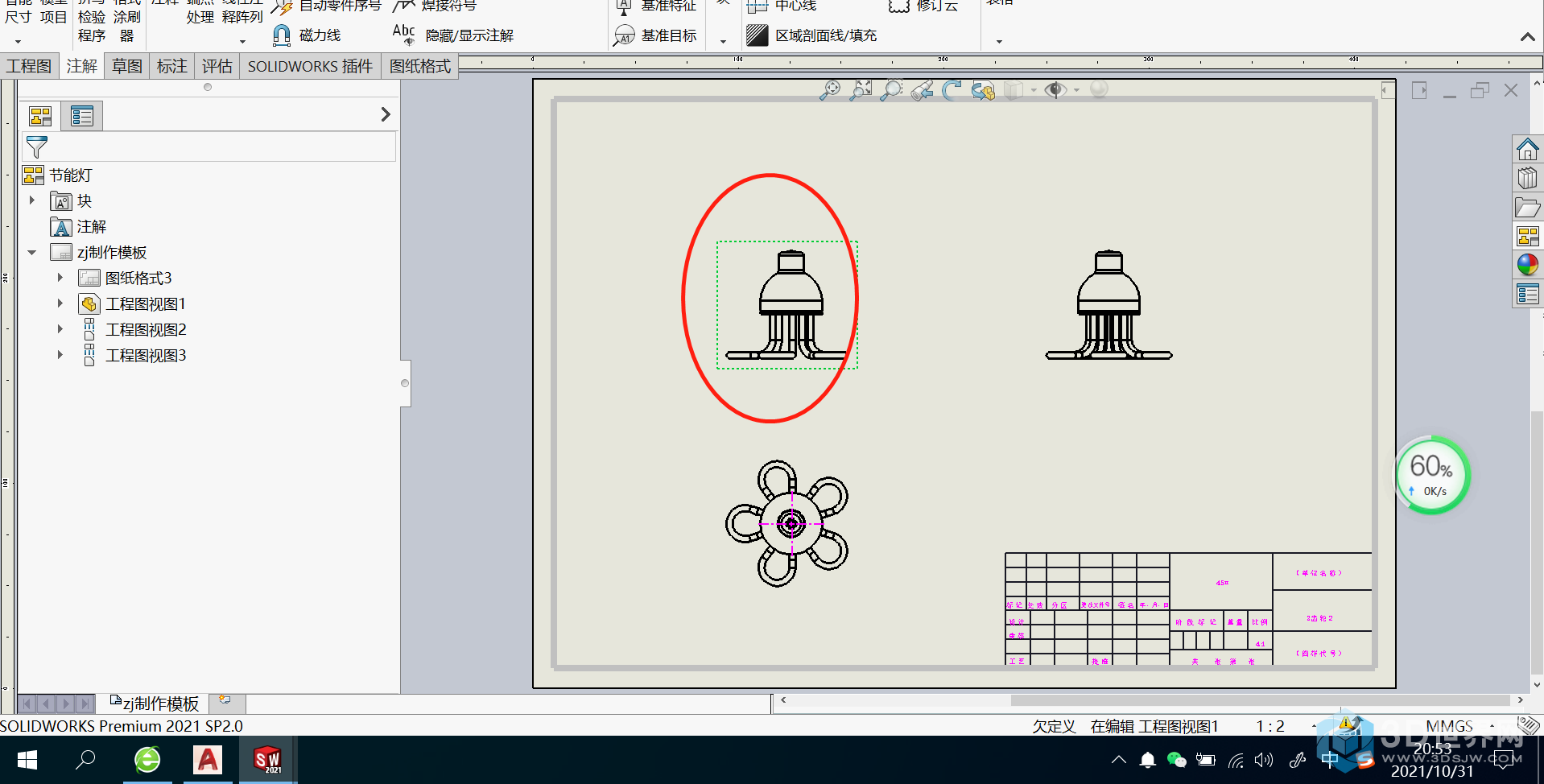Open the Hide/Show Items dropdown arrow
This screenshot has height=784, width=1544.
click(x=1076, y=90)
